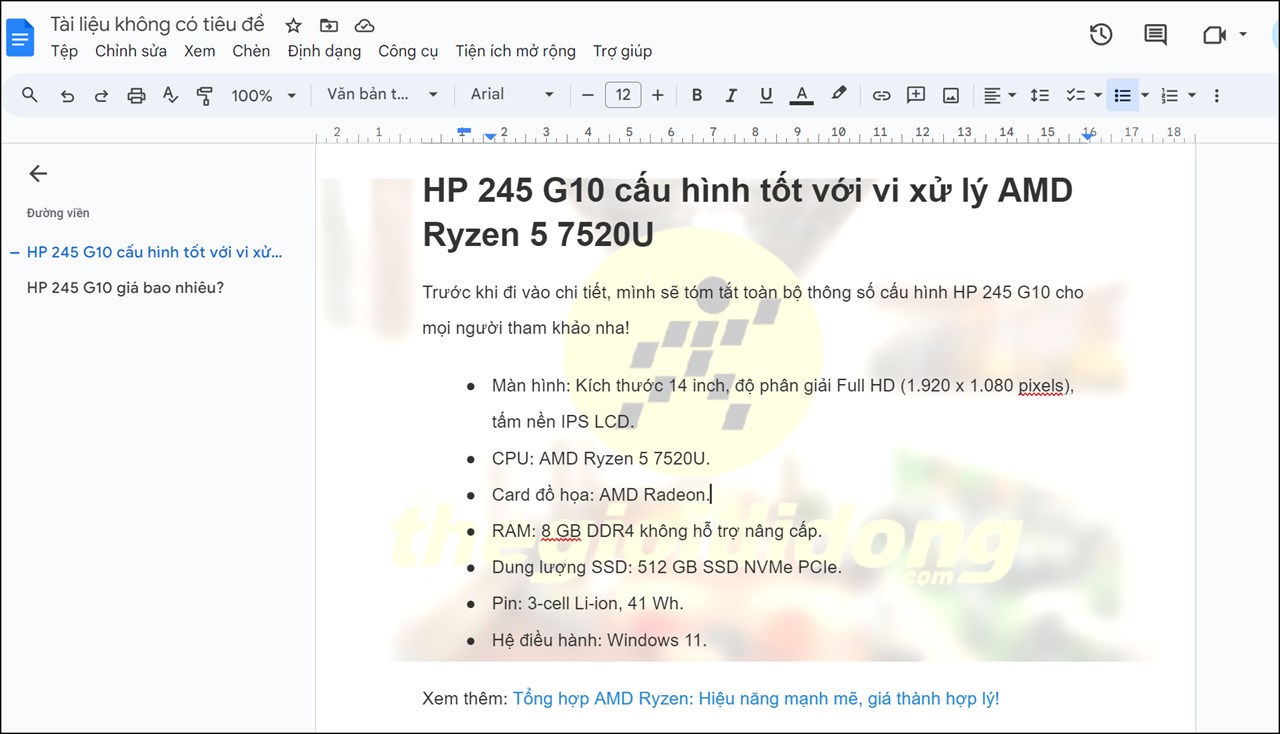Open the Arial font dropdown
The image size is (1280, 734).
pyautogui.click(x=512, y=94)
